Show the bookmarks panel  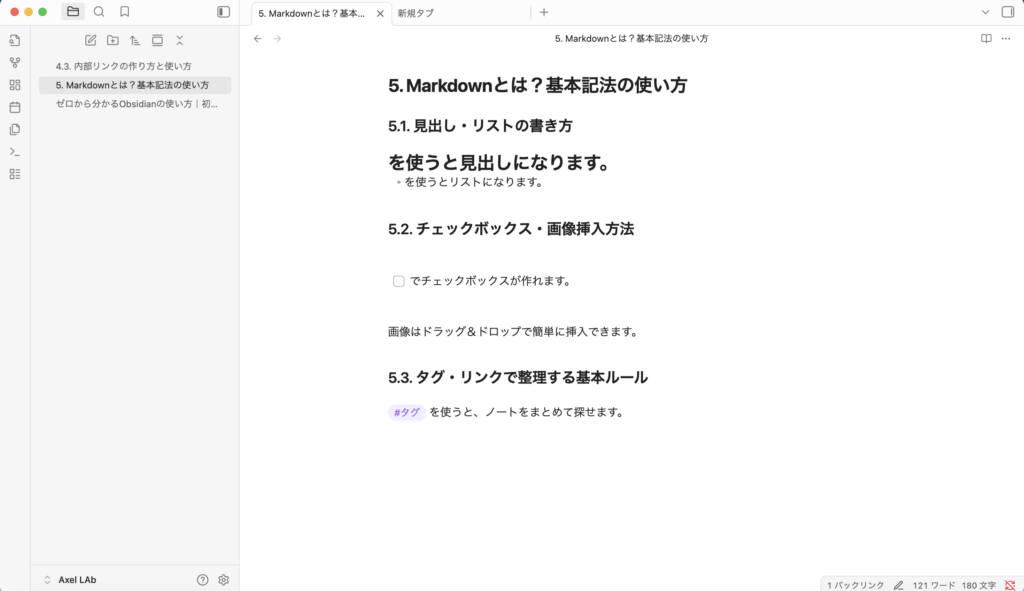pos(125,12)
